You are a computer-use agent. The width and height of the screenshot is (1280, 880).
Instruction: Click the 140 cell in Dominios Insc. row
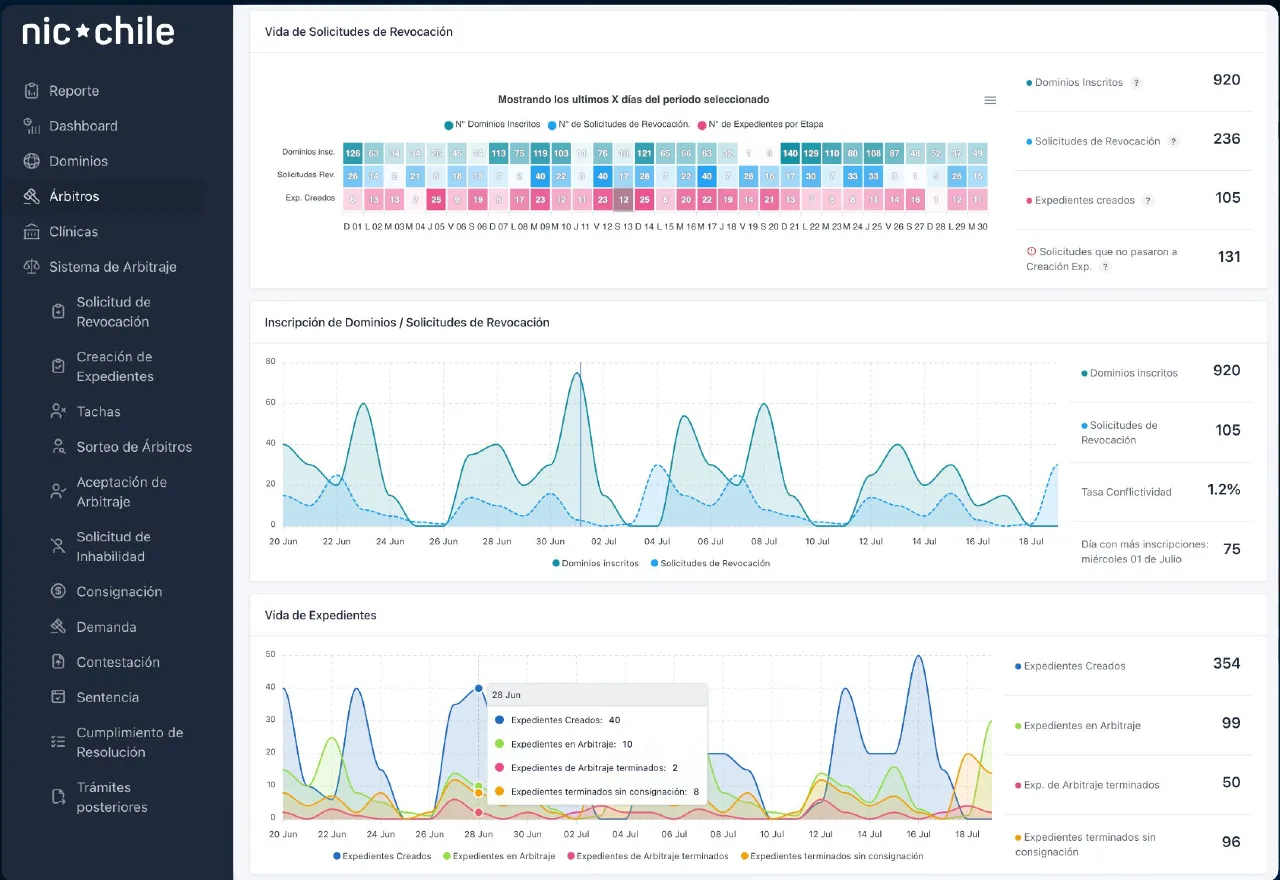[x=790, y=153]
